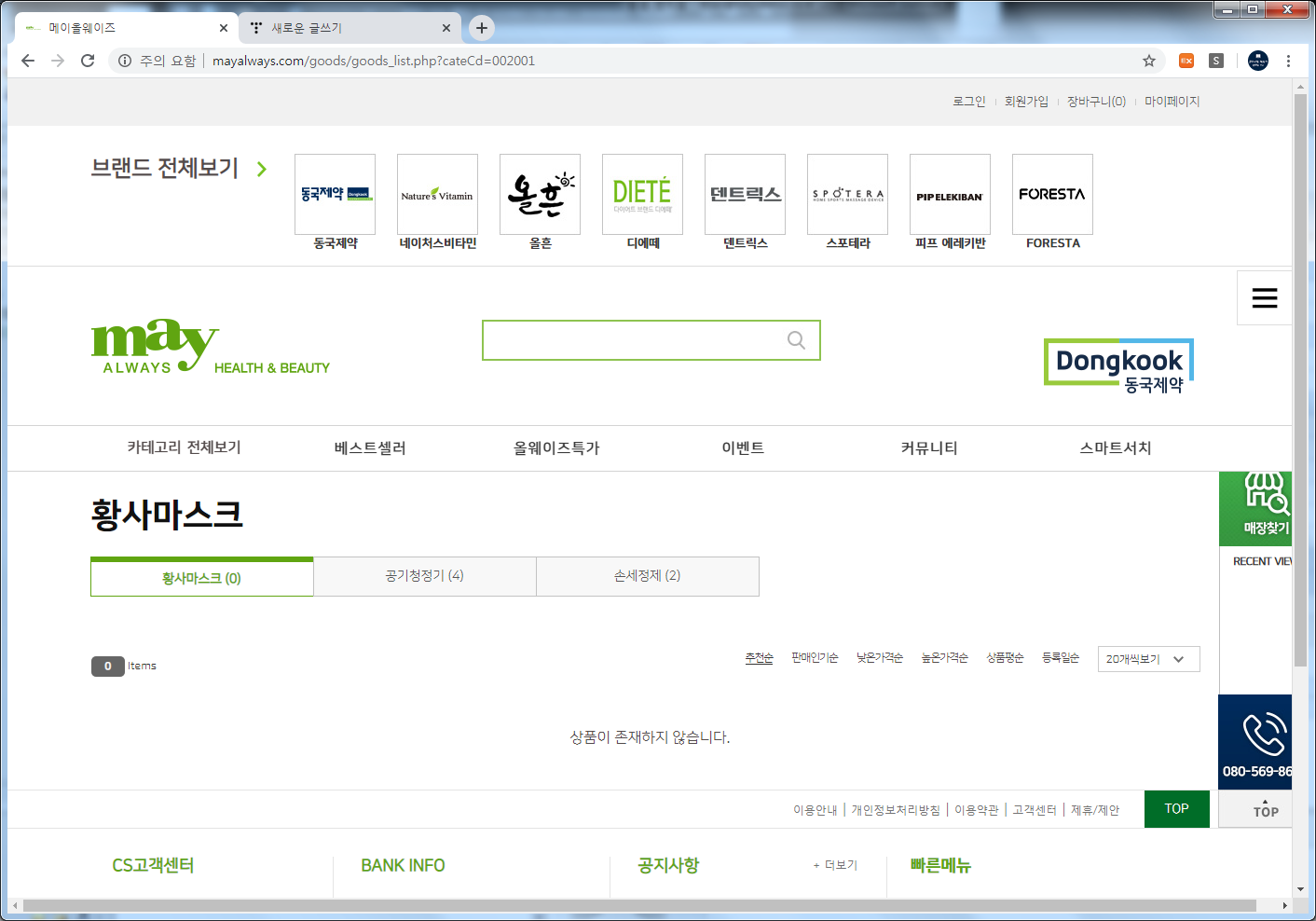
Task: Bookmark this page with star icon
Action: (1149, 61)
